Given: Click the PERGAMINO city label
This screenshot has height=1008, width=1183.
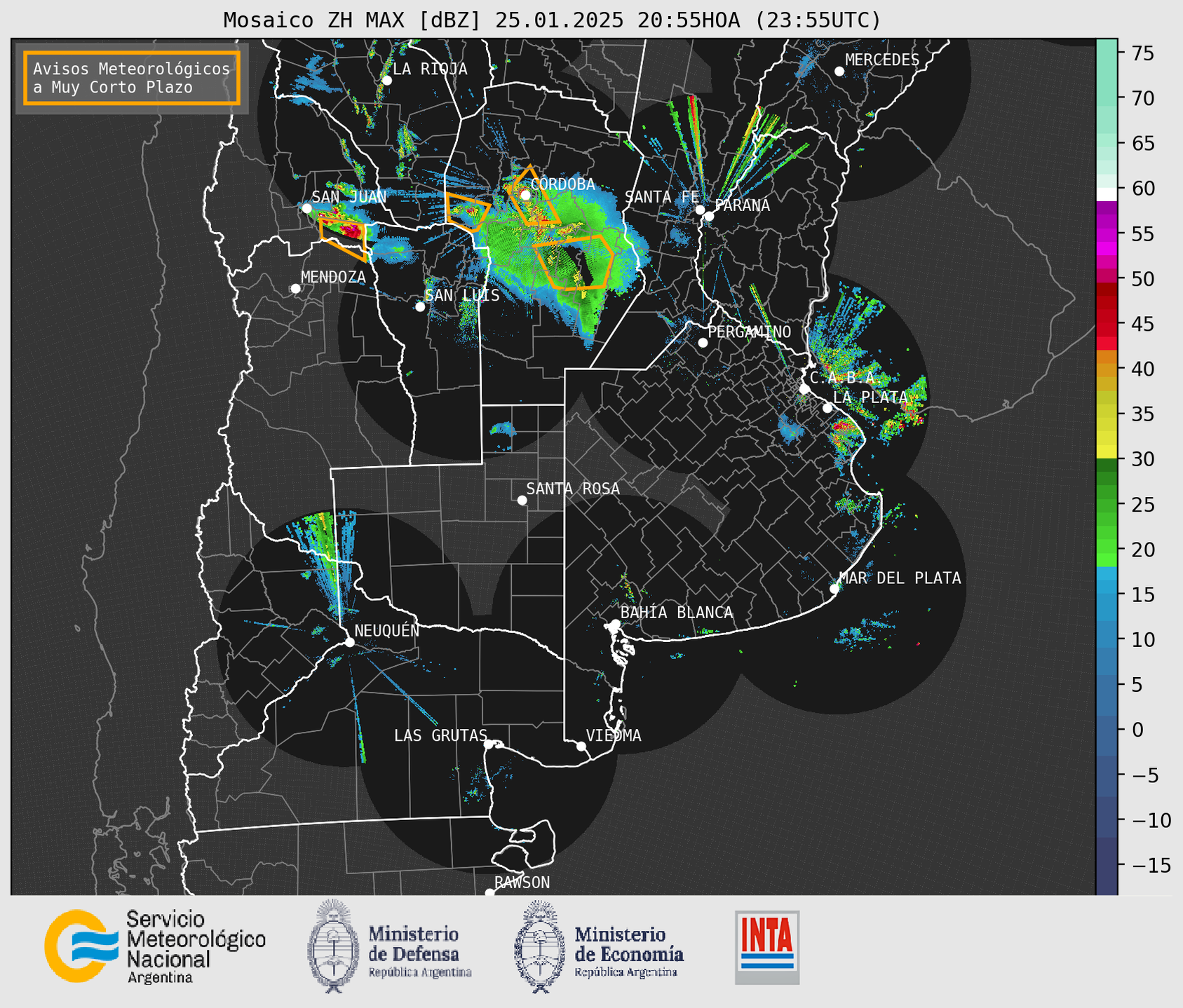Looking at the screenshot, I should coord(749,332).
